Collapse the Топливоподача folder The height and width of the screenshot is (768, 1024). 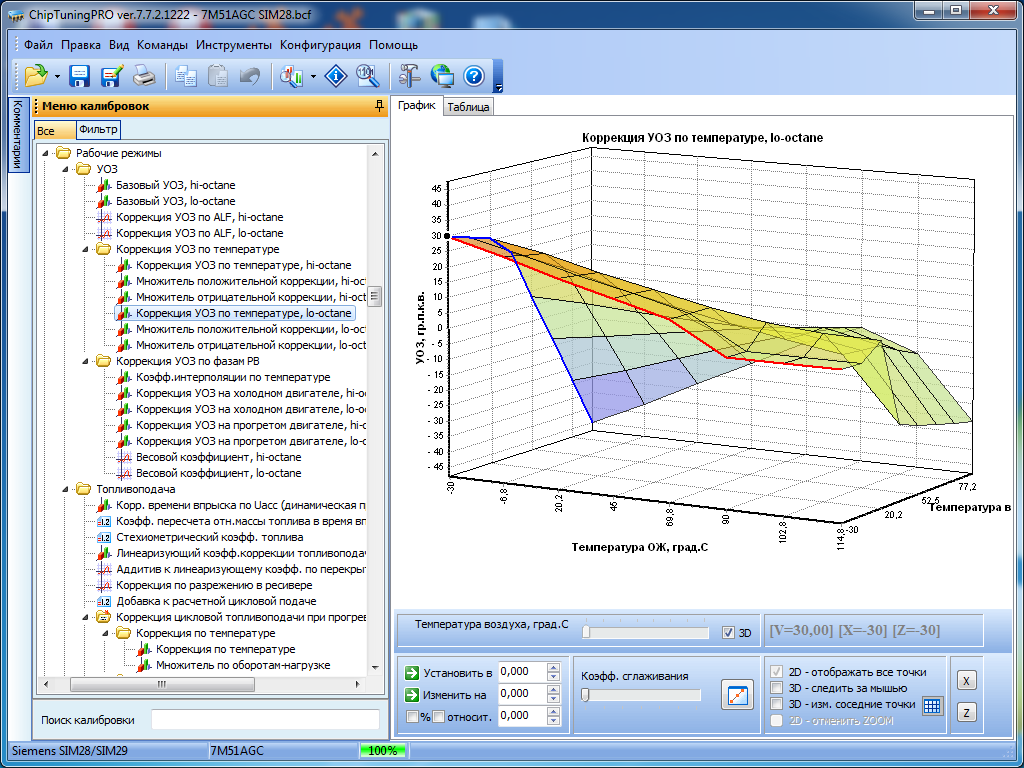tap(66, 489)
